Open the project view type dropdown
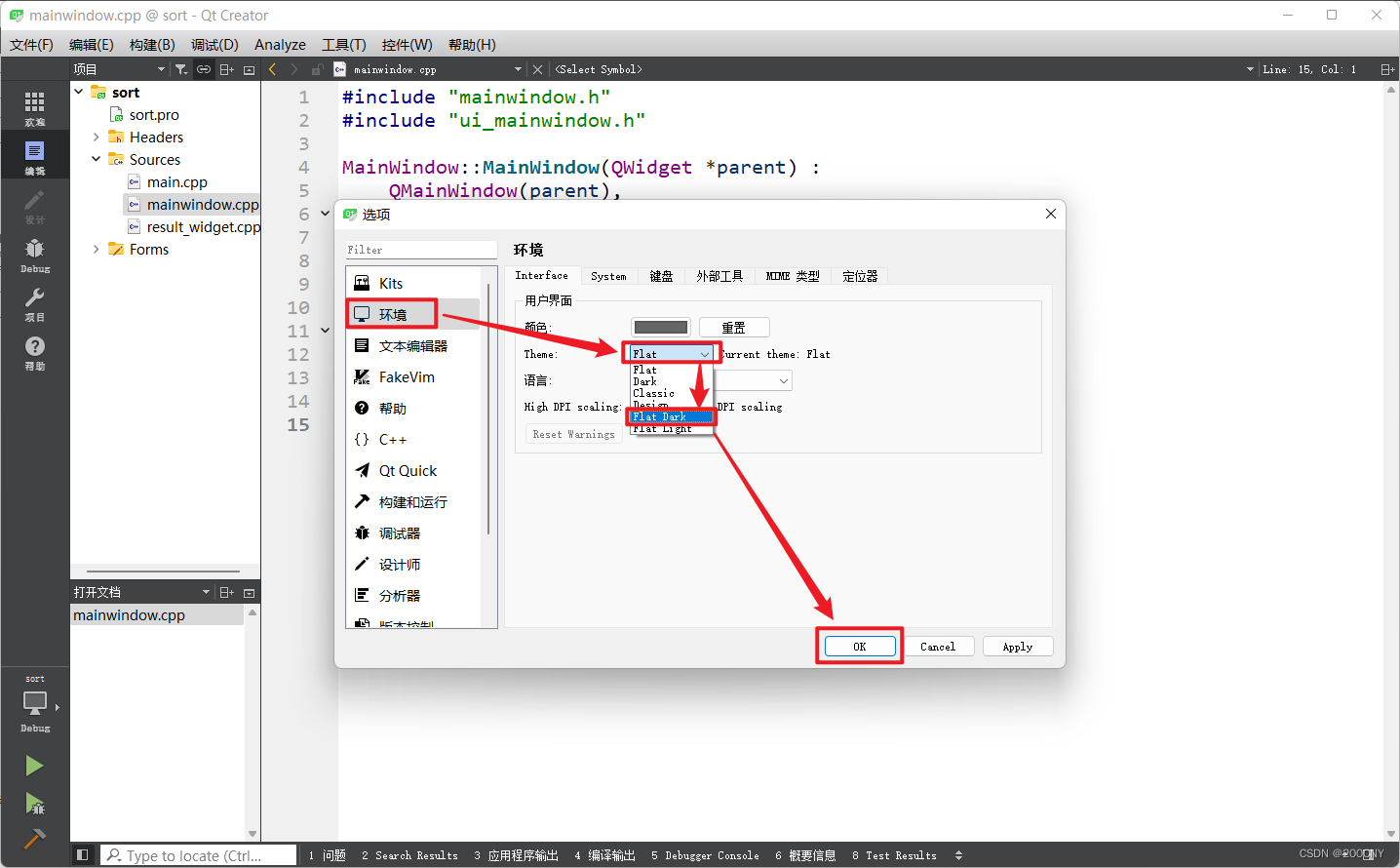The width and height of the screenshot is (1400, 868). (x=119, y=69)
